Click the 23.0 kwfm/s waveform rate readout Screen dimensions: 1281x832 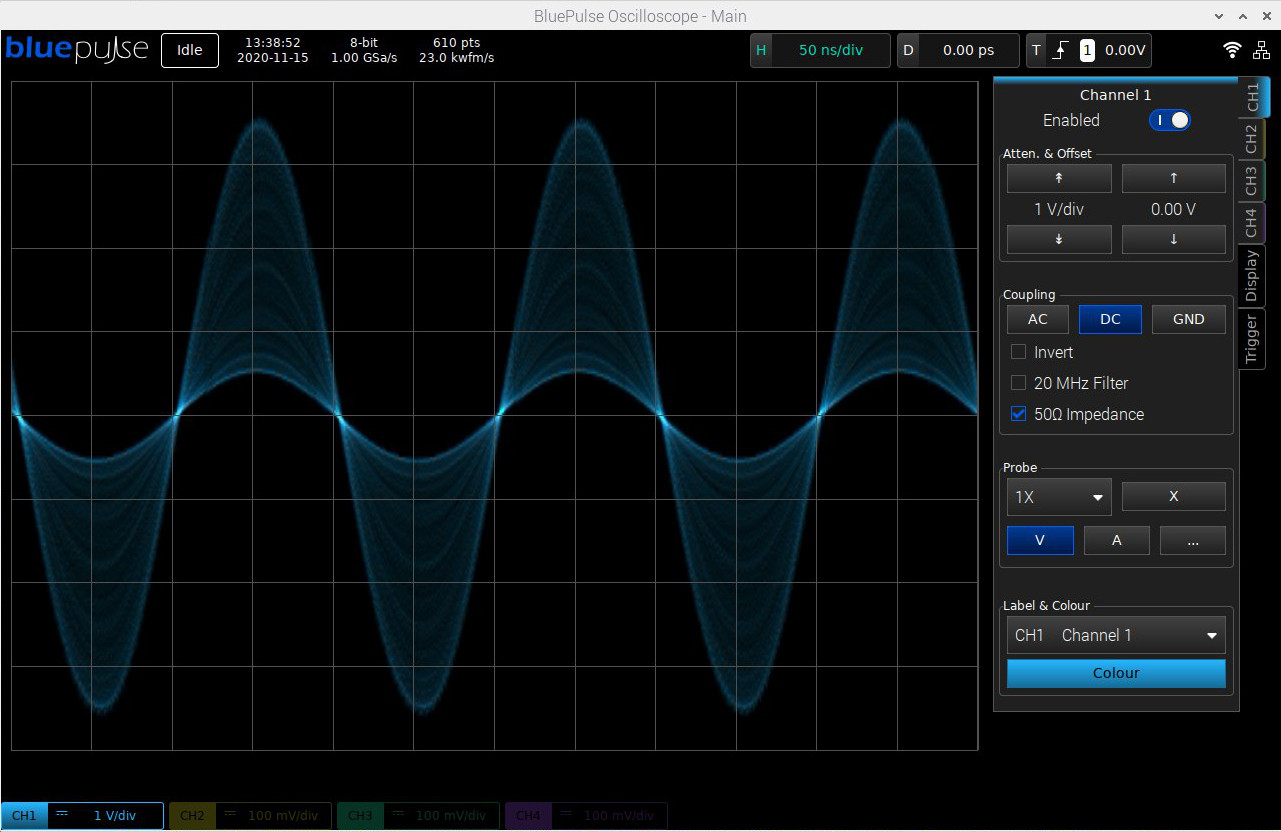point(457,58)
